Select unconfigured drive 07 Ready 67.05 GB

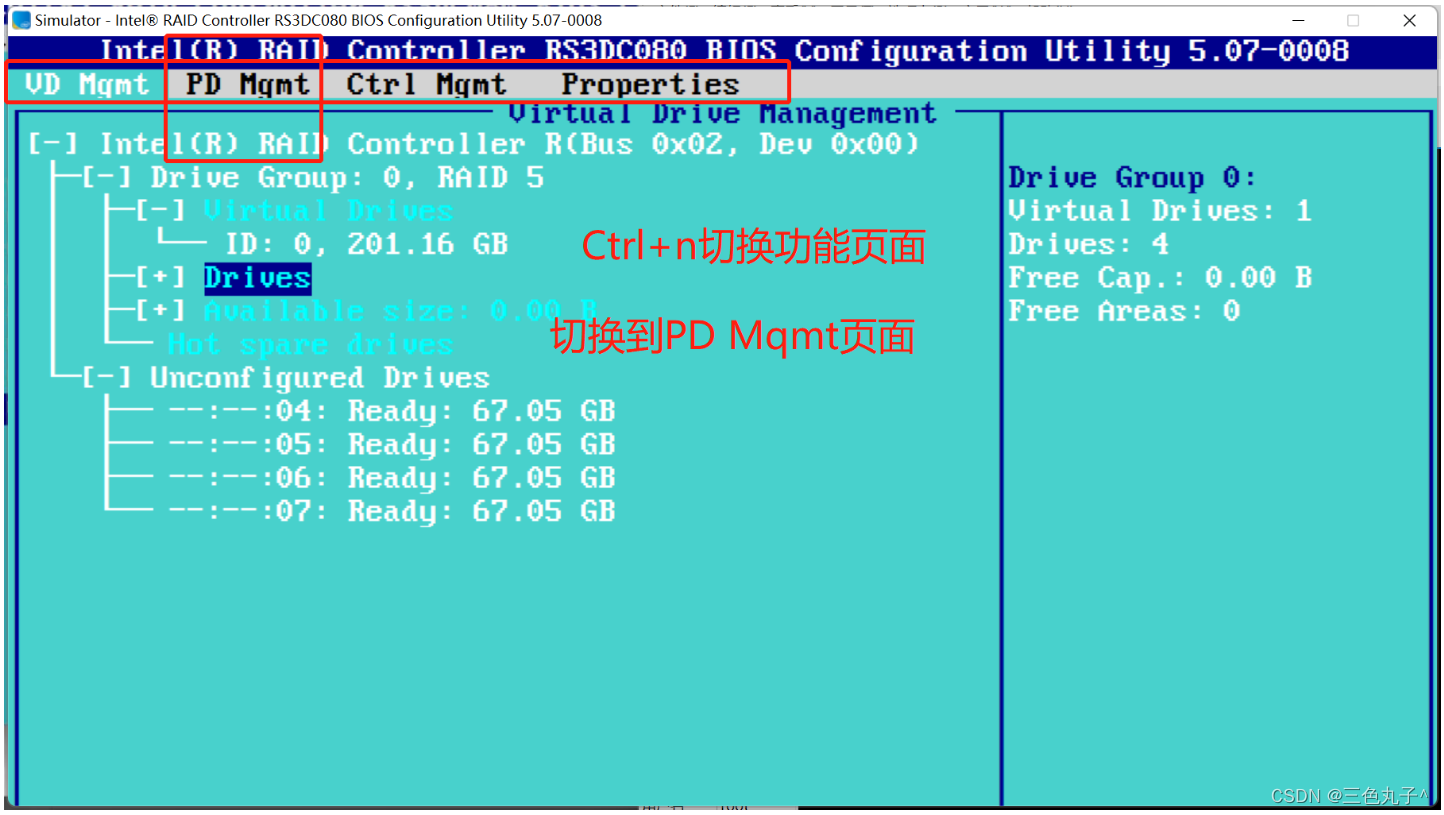pos(391,511)
